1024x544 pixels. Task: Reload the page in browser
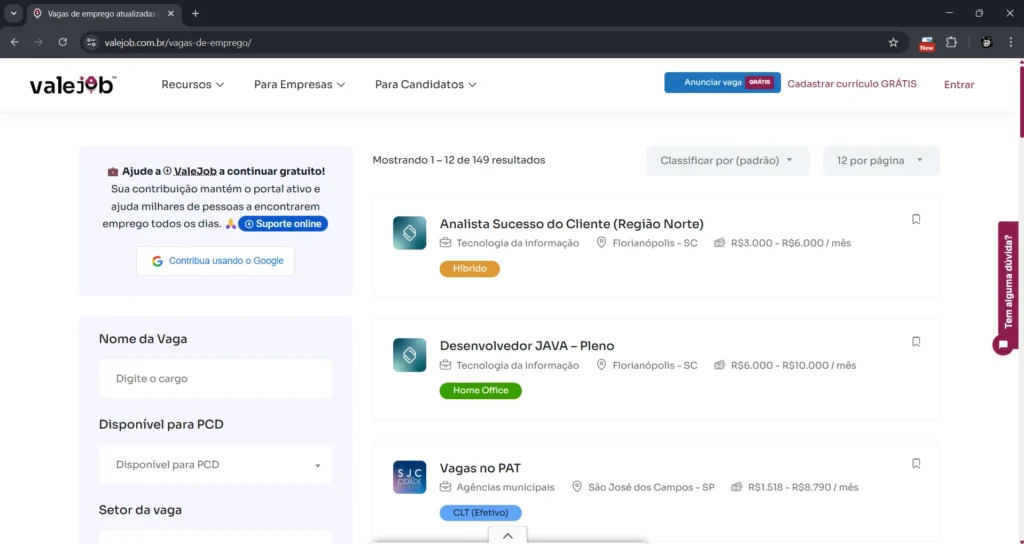63,42
